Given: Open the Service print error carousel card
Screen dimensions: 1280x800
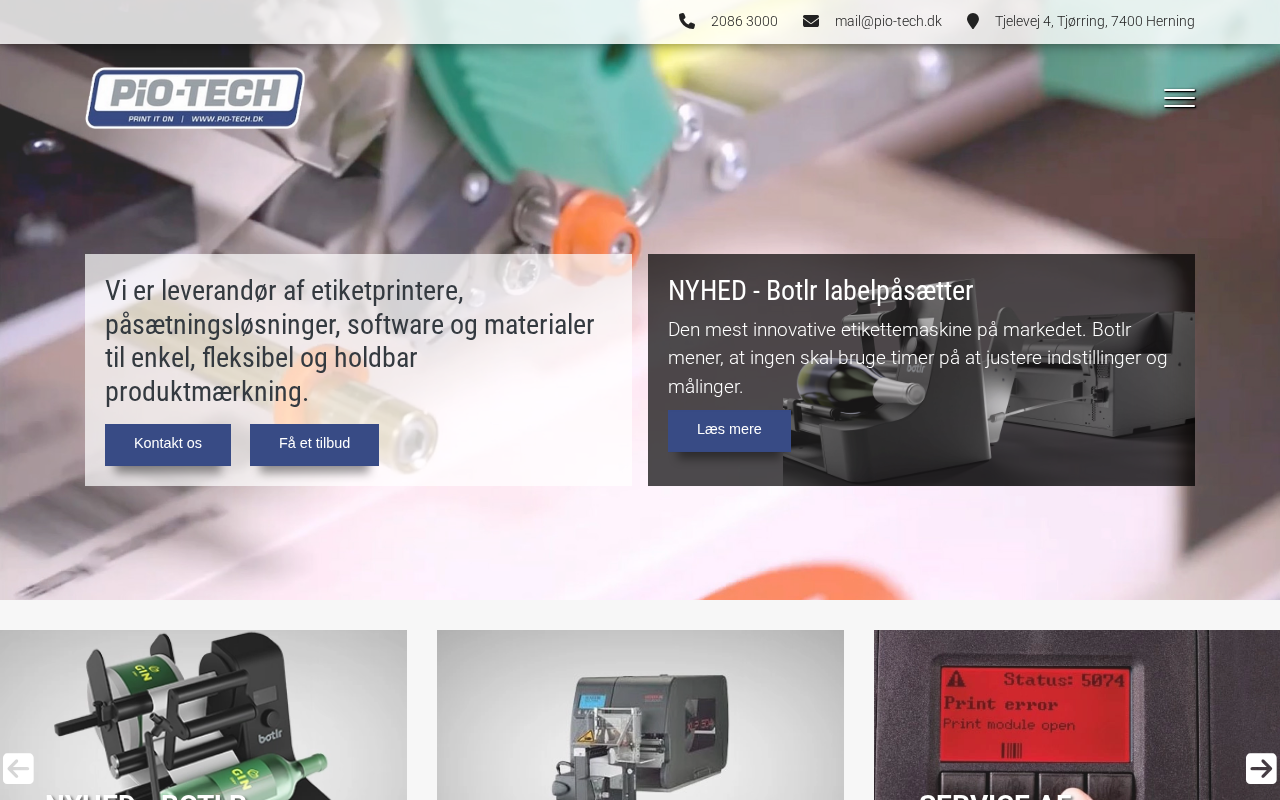Looking at the screenshot, I should point(1077,715).
